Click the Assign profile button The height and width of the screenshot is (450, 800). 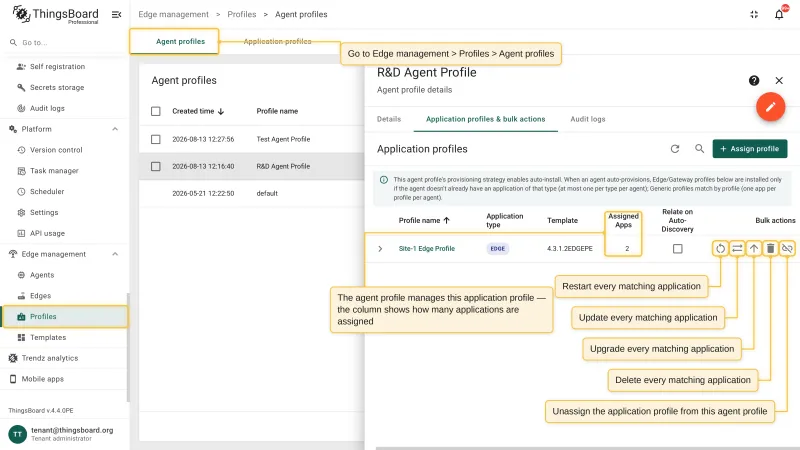(749, 149)
